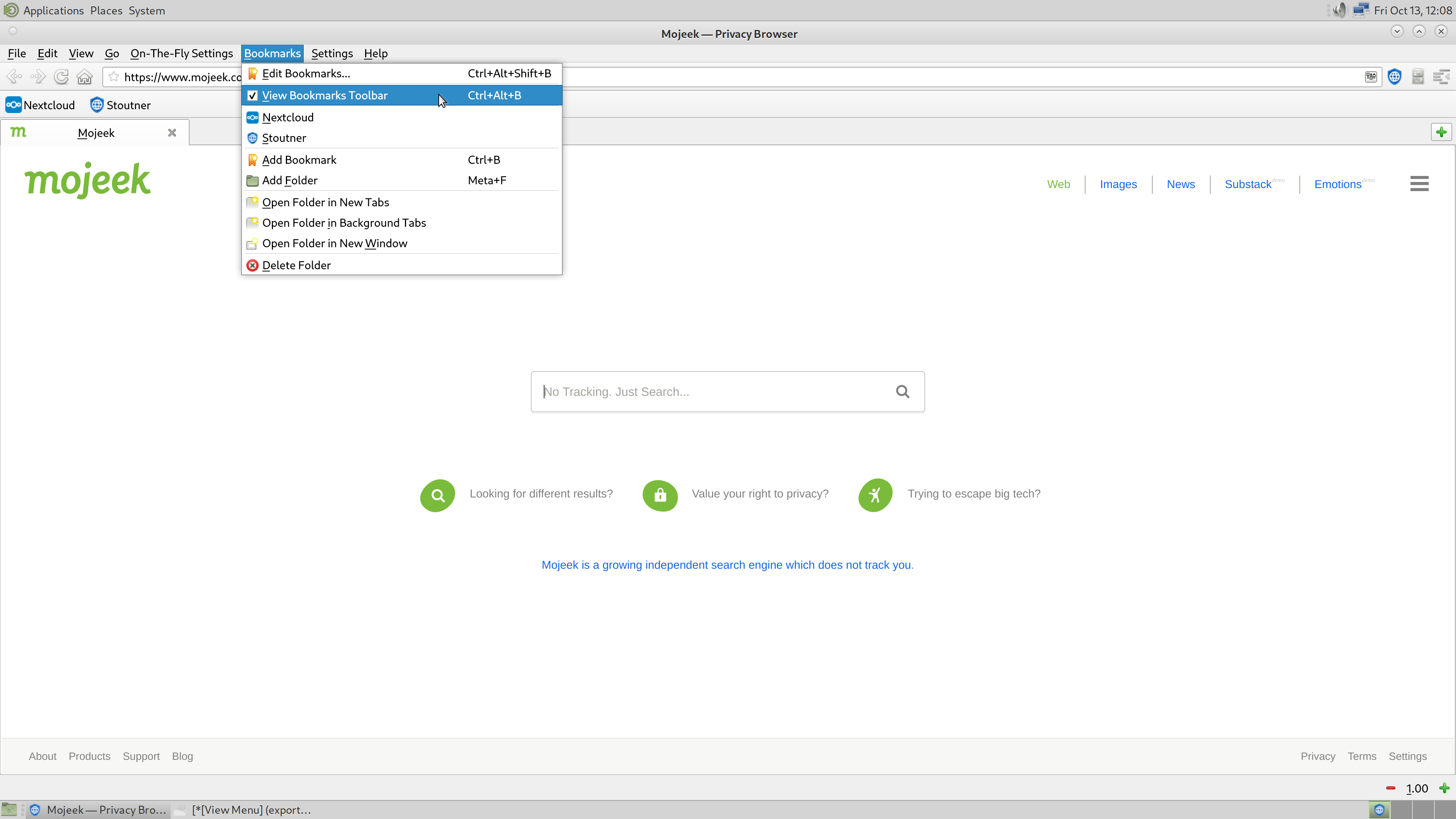Click the No Tracking search input field

pyautogui.click(x=712, y=392)
